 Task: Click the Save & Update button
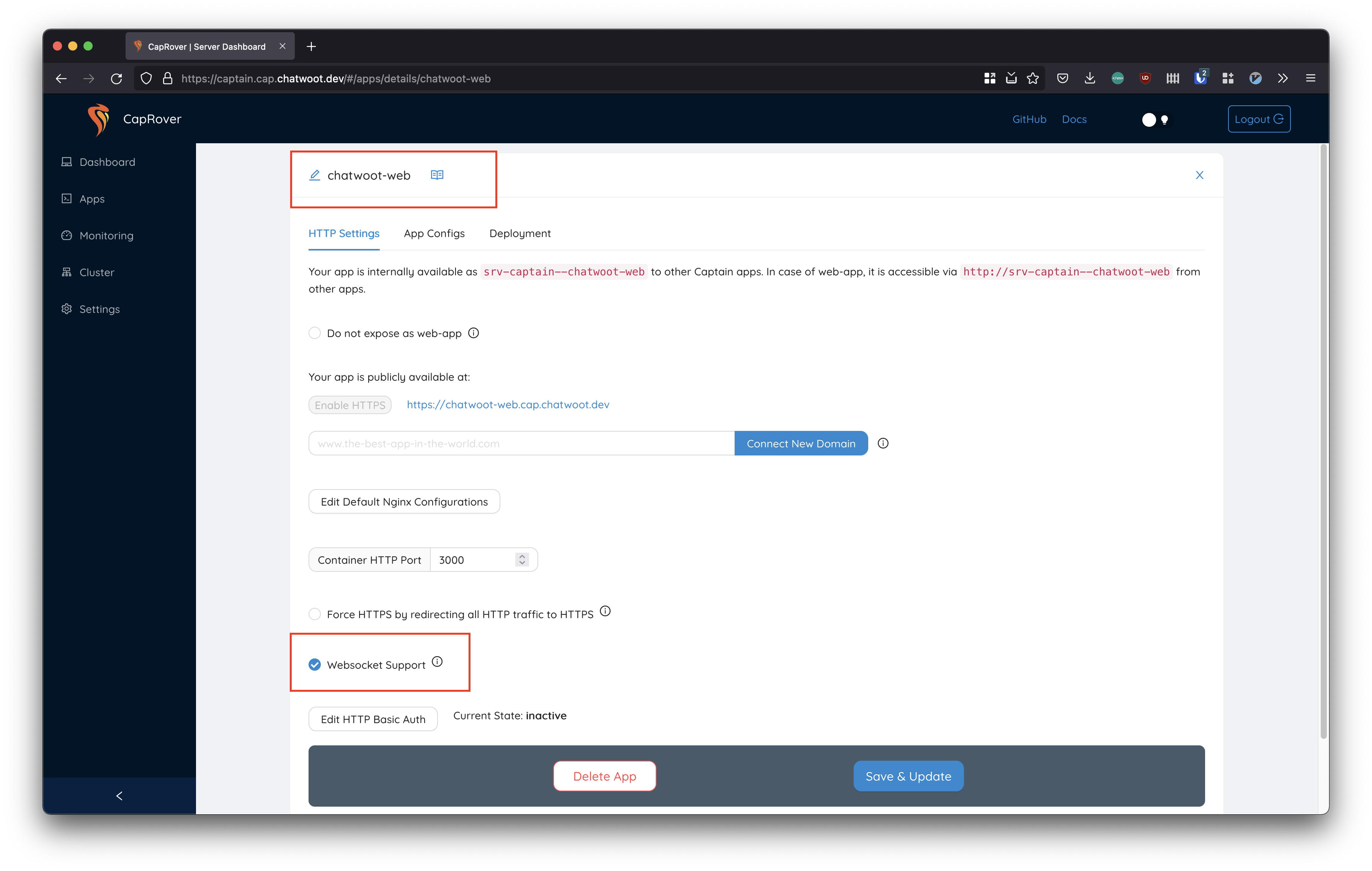(908, 776)
